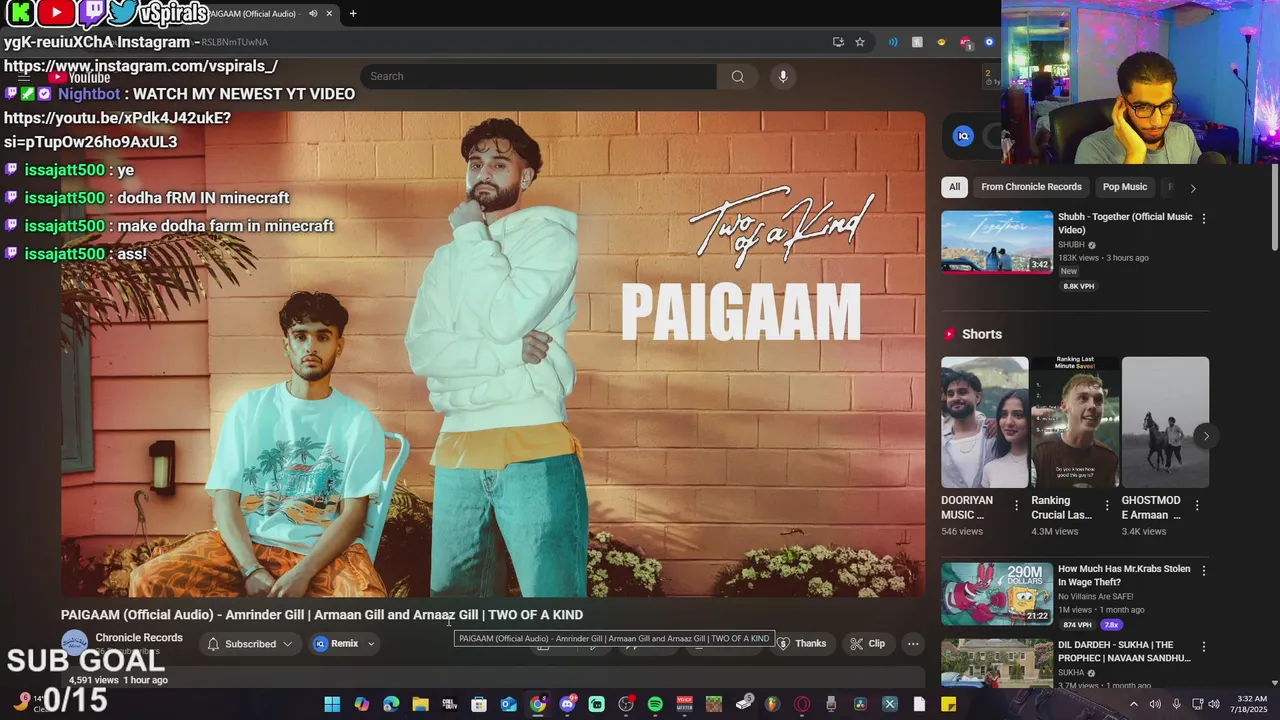Open options for Ranking Crucial Las... short

1106,505
